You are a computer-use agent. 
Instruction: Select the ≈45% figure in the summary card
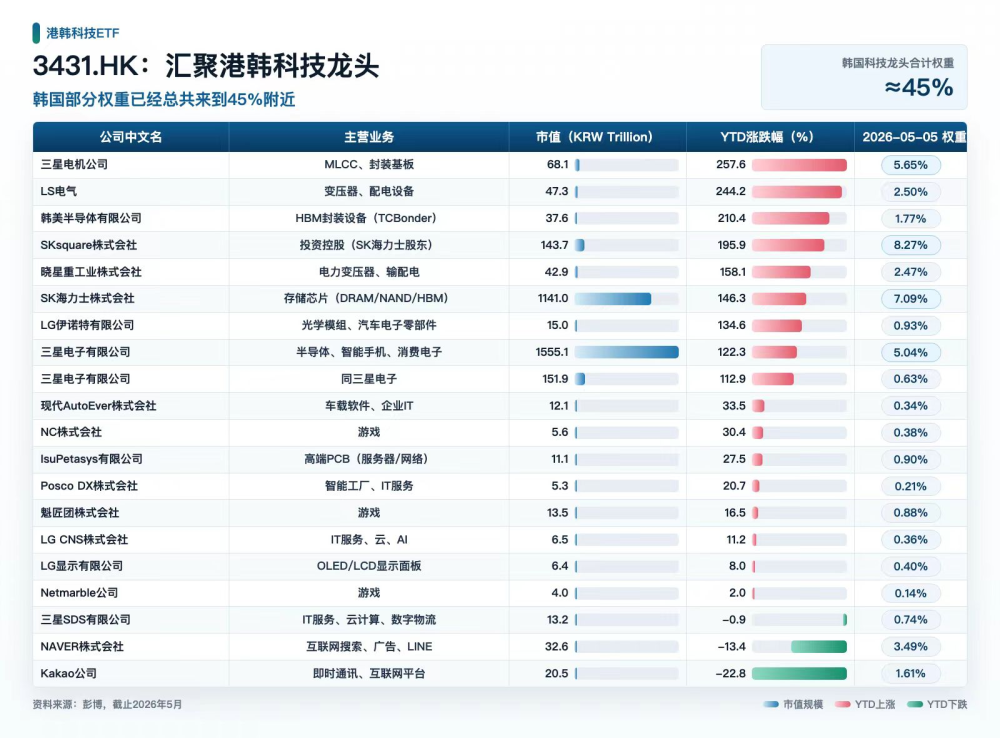pos(918,87)
